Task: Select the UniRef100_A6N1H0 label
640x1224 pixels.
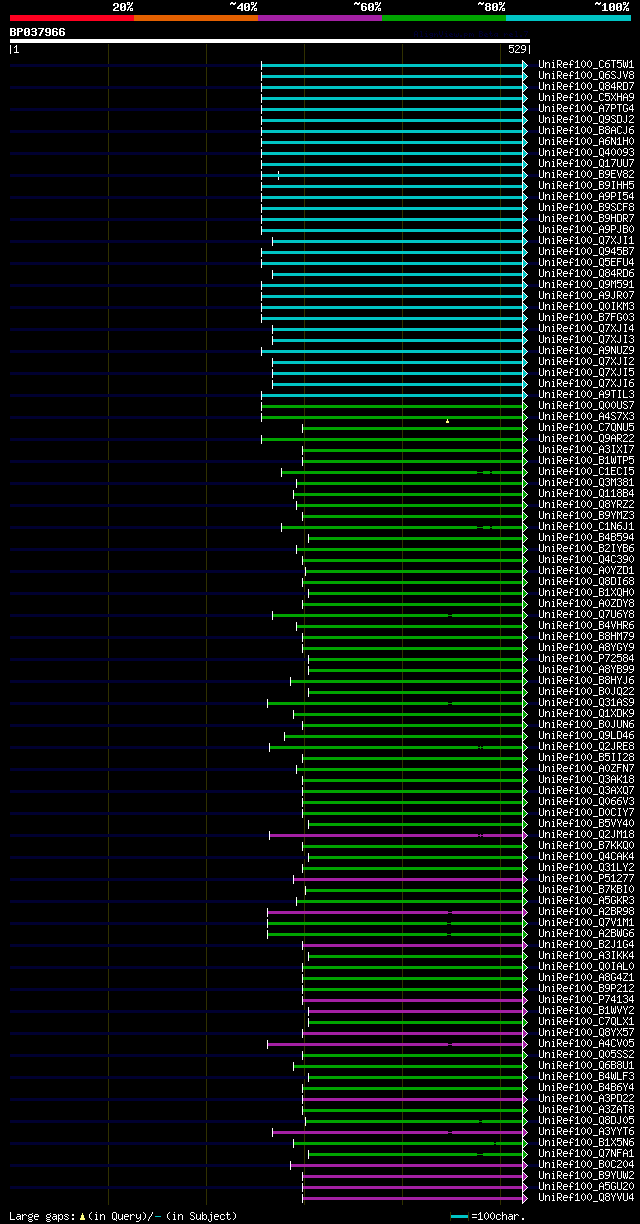Action: pos(586,141)
